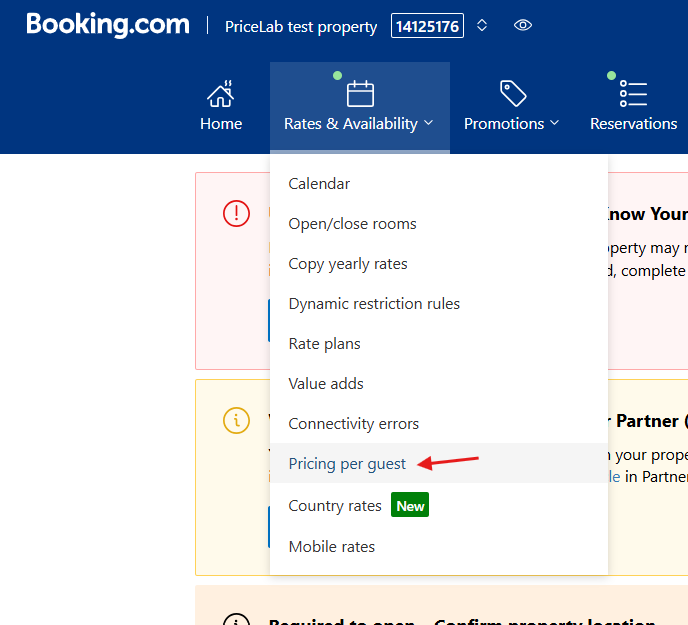Click the Home house icon
The image size is (688, 625).
(221, 94)
